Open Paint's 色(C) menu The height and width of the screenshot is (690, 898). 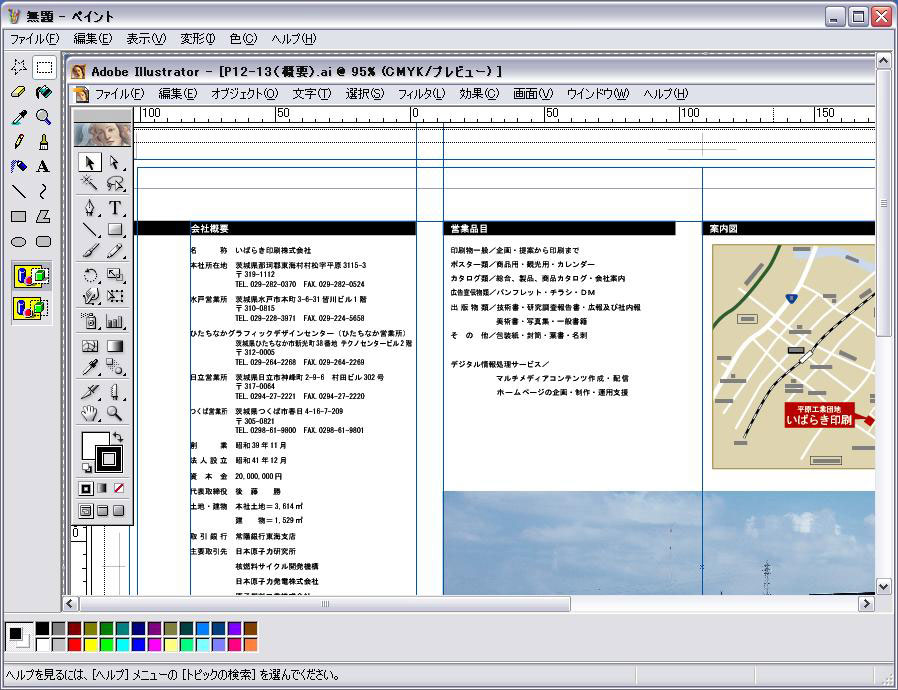(243, 39)
